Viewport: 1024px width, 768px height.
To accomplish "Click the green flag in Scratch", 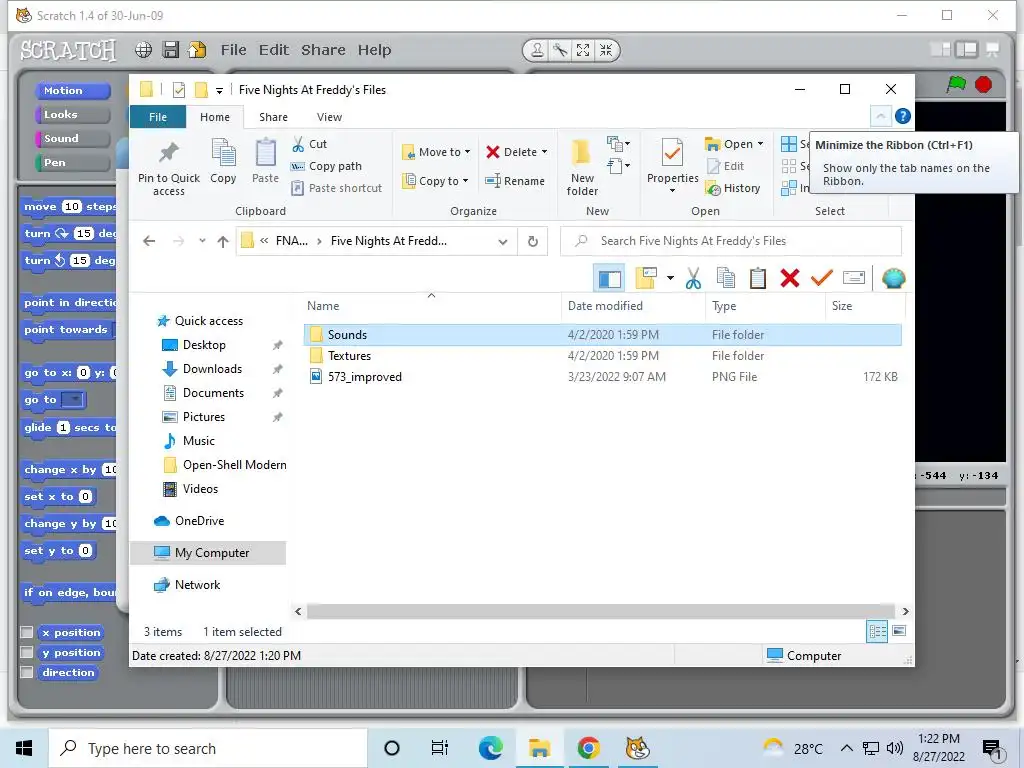I will [x=956, y=84].
